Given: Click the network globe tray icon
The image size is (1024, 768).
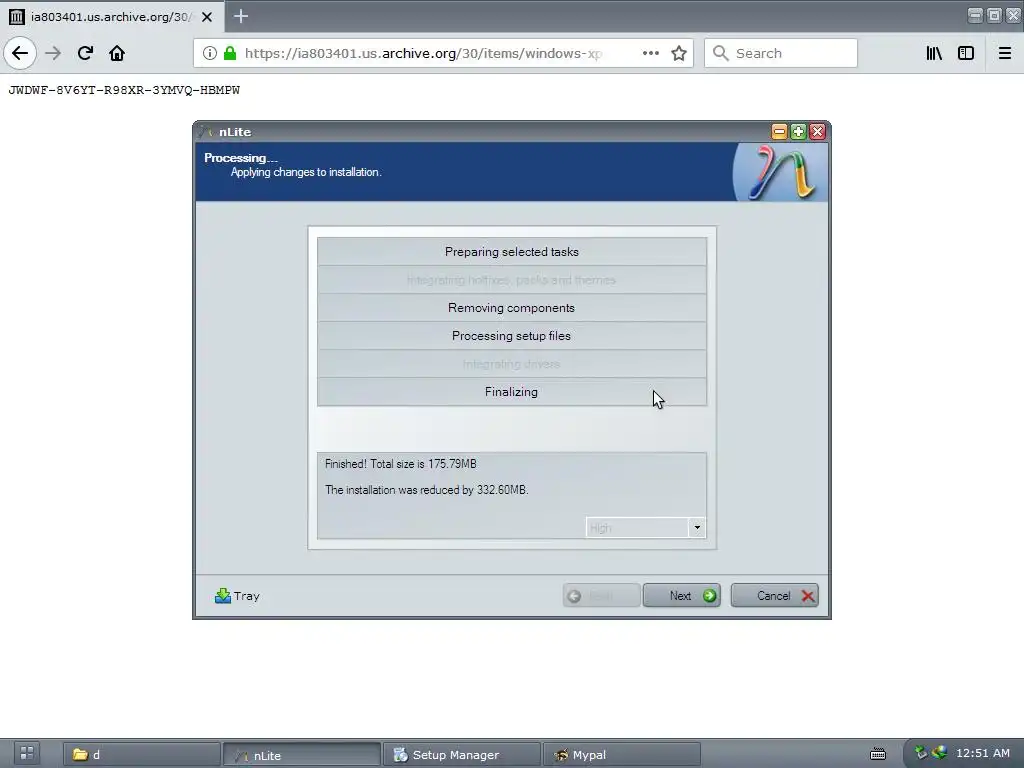Looking at the screenshot, I should click(x=939, y=753).
